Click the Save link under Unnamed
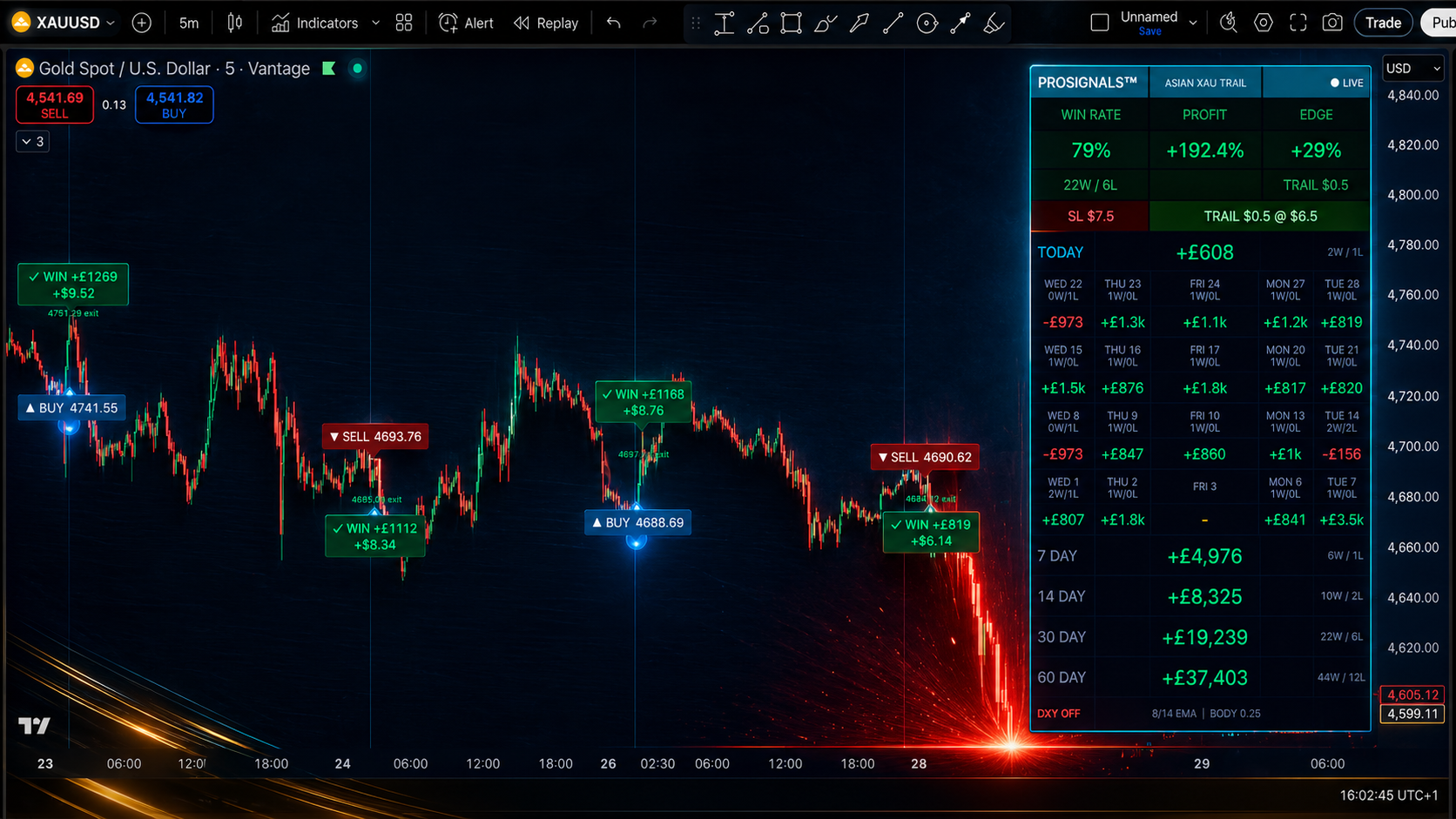 [1149, 31]
